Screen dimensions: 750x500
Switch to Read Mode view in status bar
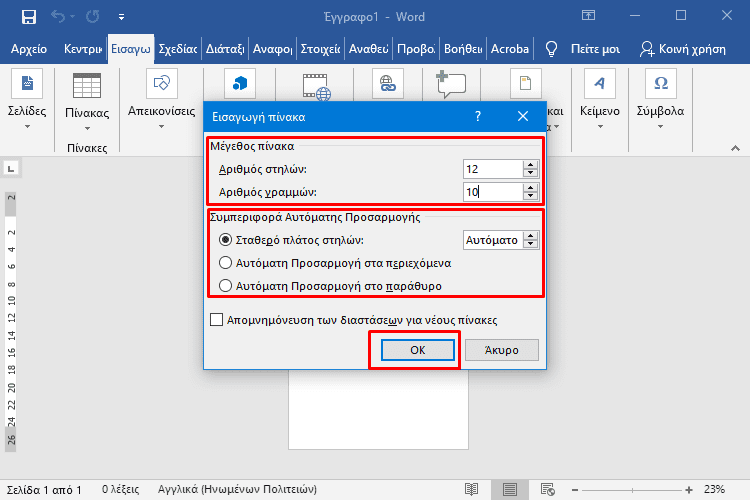[x=473, y=490]
